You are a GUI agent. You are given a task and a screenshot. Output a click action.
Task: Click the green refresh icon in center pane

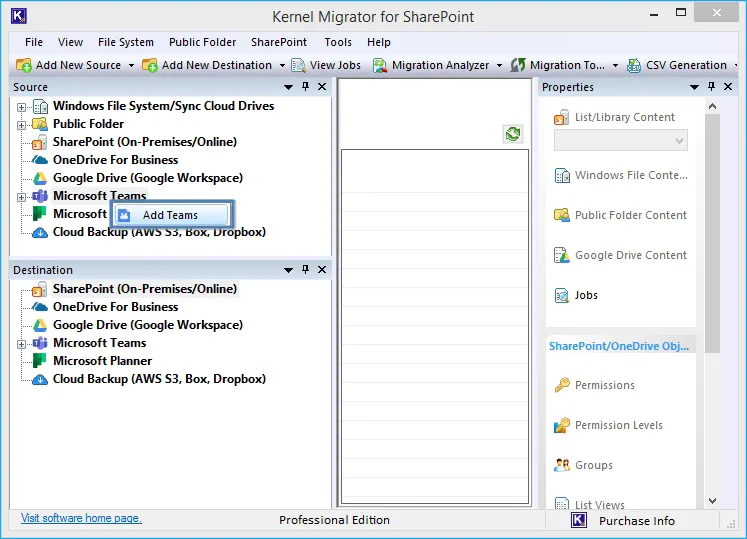(513, 134)
